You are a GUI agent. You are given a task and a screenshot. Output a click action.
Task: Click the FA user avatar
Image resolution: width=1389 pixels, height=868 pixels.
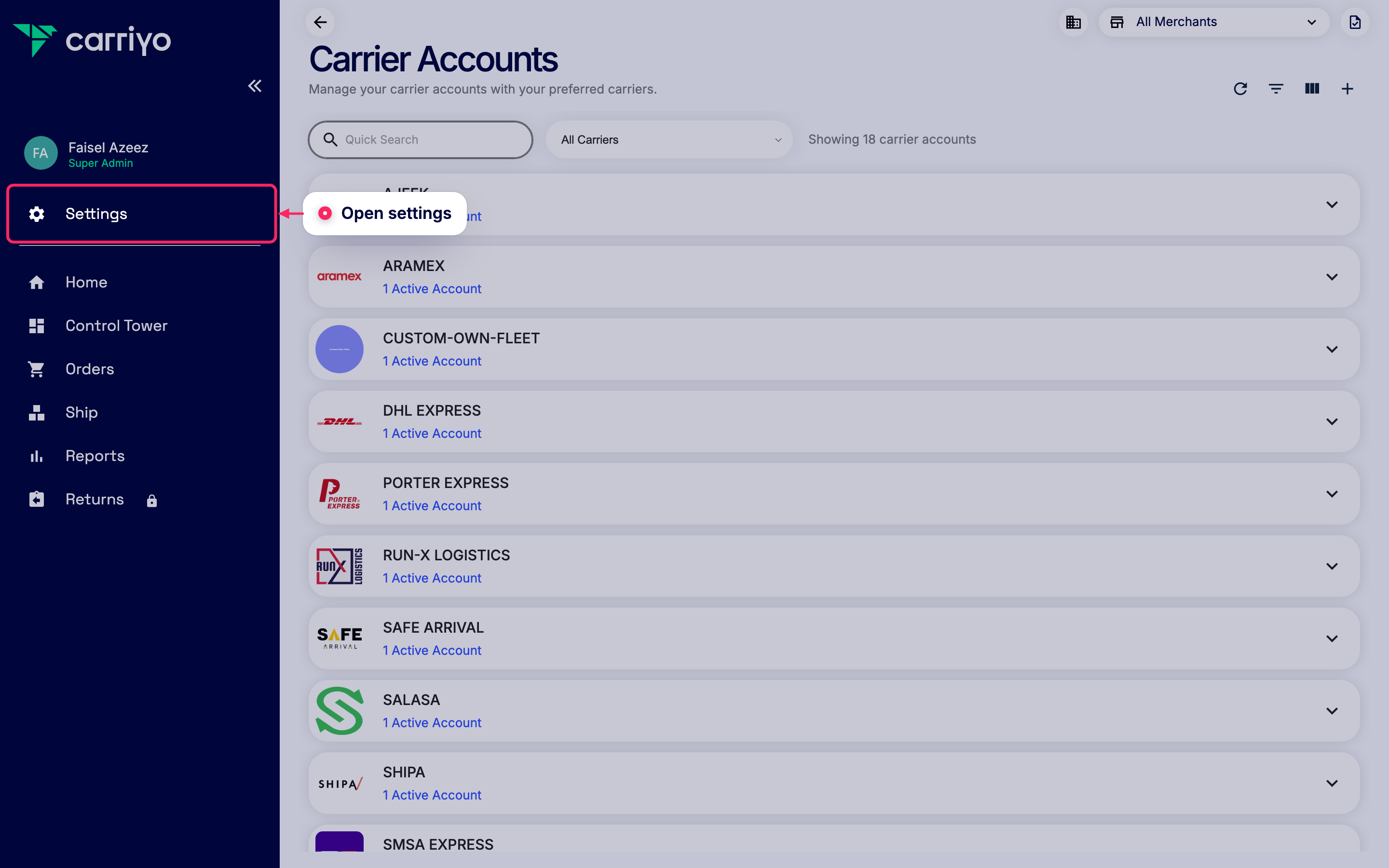pyautogui.click(x=40, y=153)
